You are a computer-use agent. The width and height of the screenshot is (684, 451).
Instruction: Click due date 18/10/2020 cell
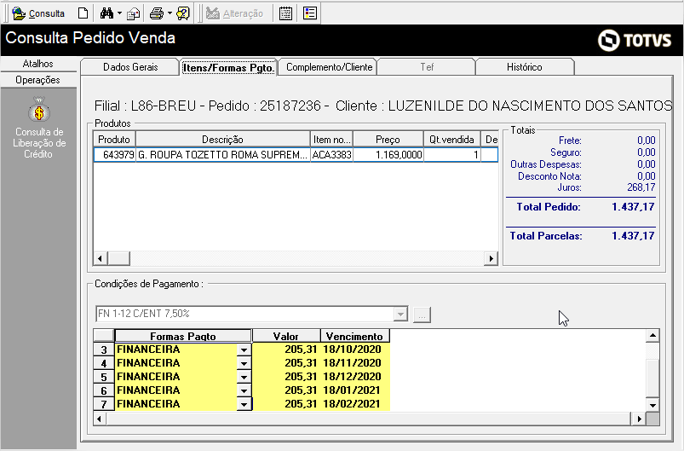click(355, 350)
